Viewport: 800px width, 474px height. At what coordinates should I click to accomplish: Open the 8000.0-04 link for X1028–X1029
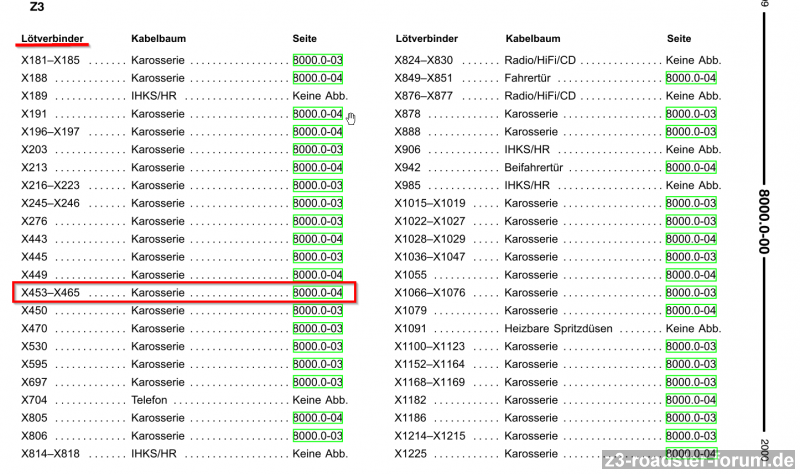(x=691, y=239)
